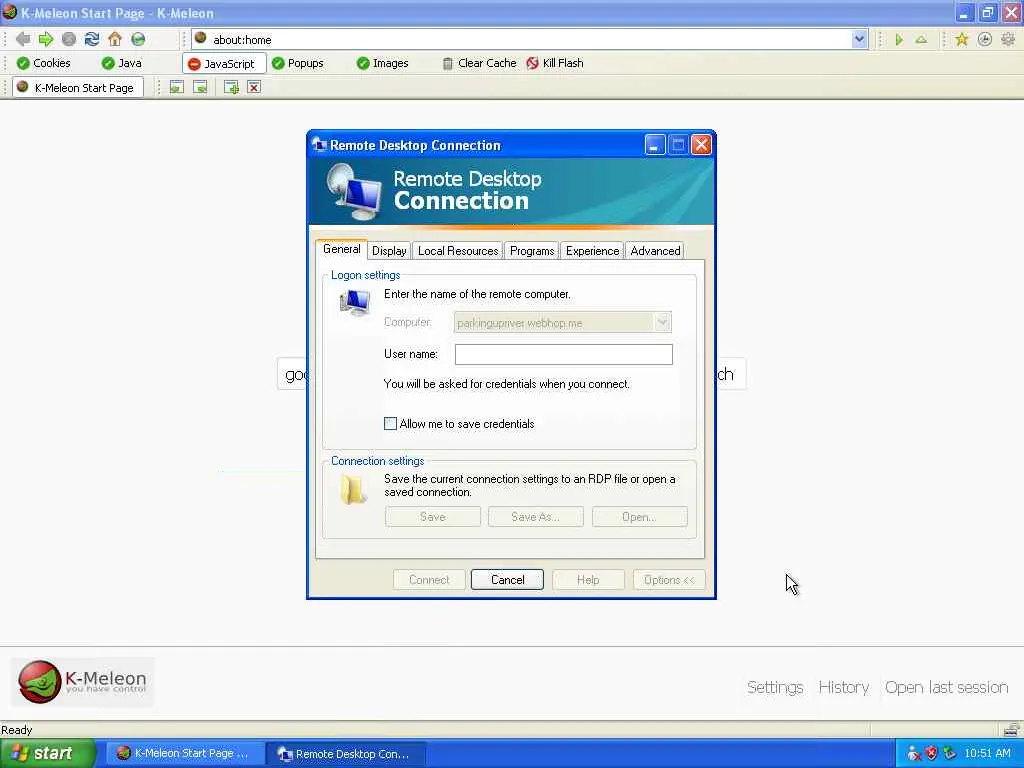Viewport: 1024px width, 768px height.
Task: Click the red security shield tray icon
Action: (932, 754)
